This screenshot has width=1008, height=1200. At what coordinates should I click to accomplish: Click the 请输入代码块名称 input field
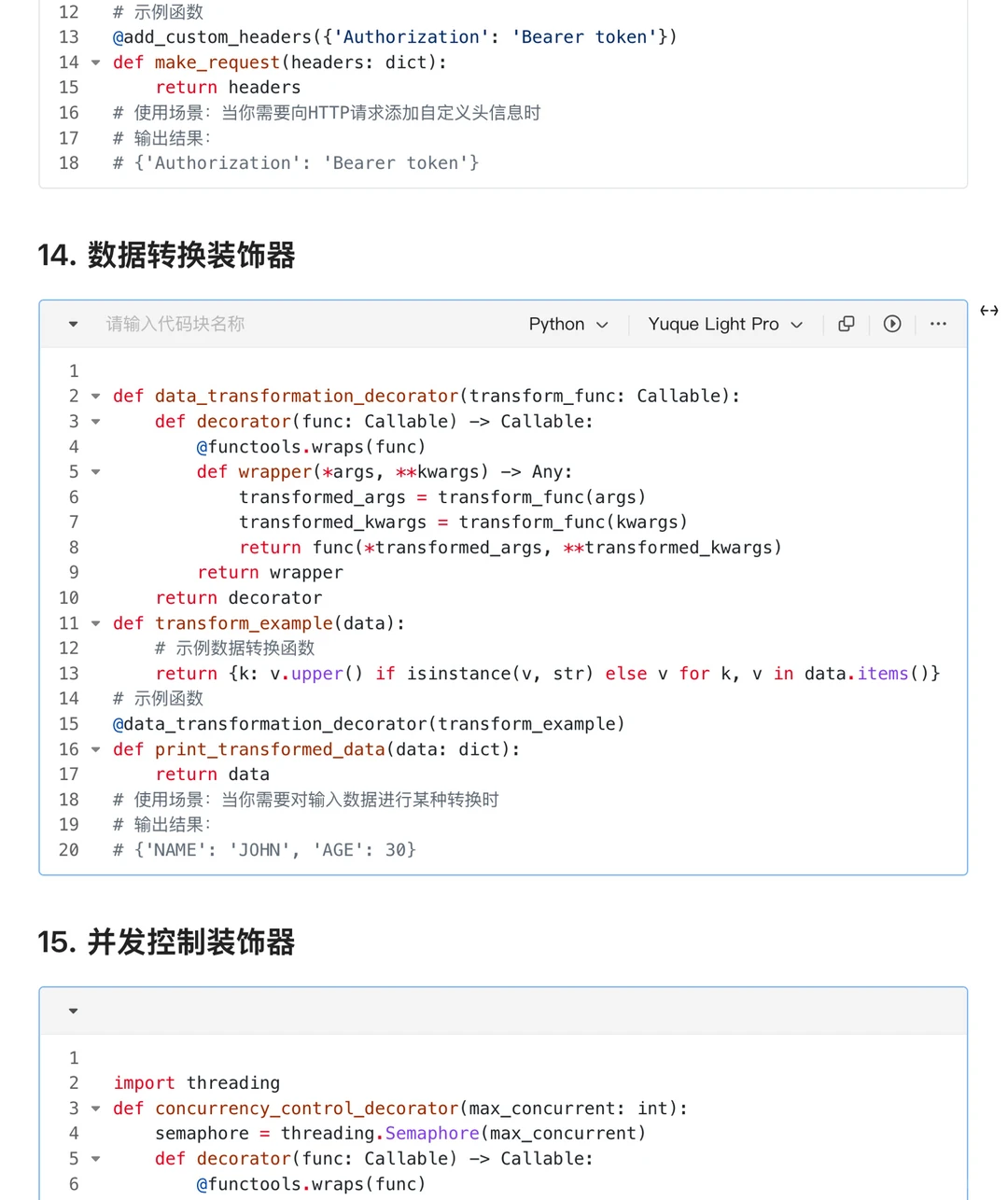(175, 324)
